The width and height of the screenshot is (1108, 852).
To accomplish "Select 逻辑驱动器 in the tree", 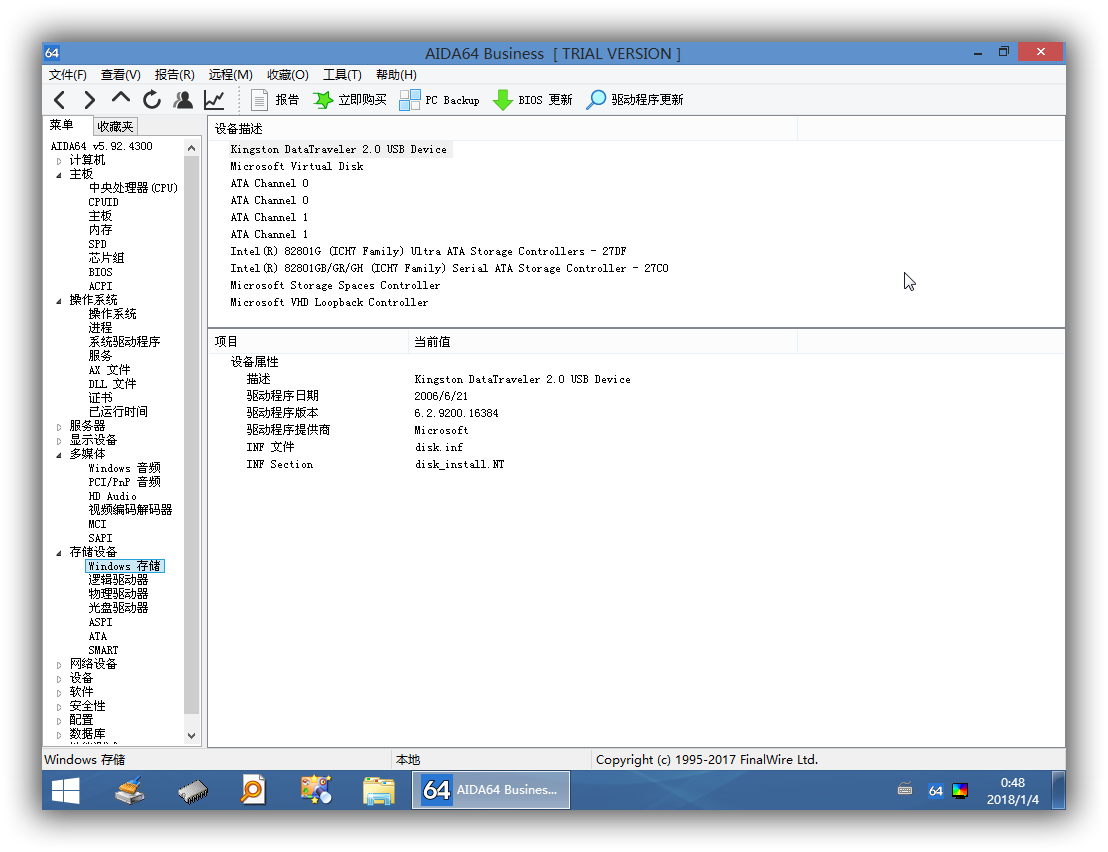I will click(118, 580).
